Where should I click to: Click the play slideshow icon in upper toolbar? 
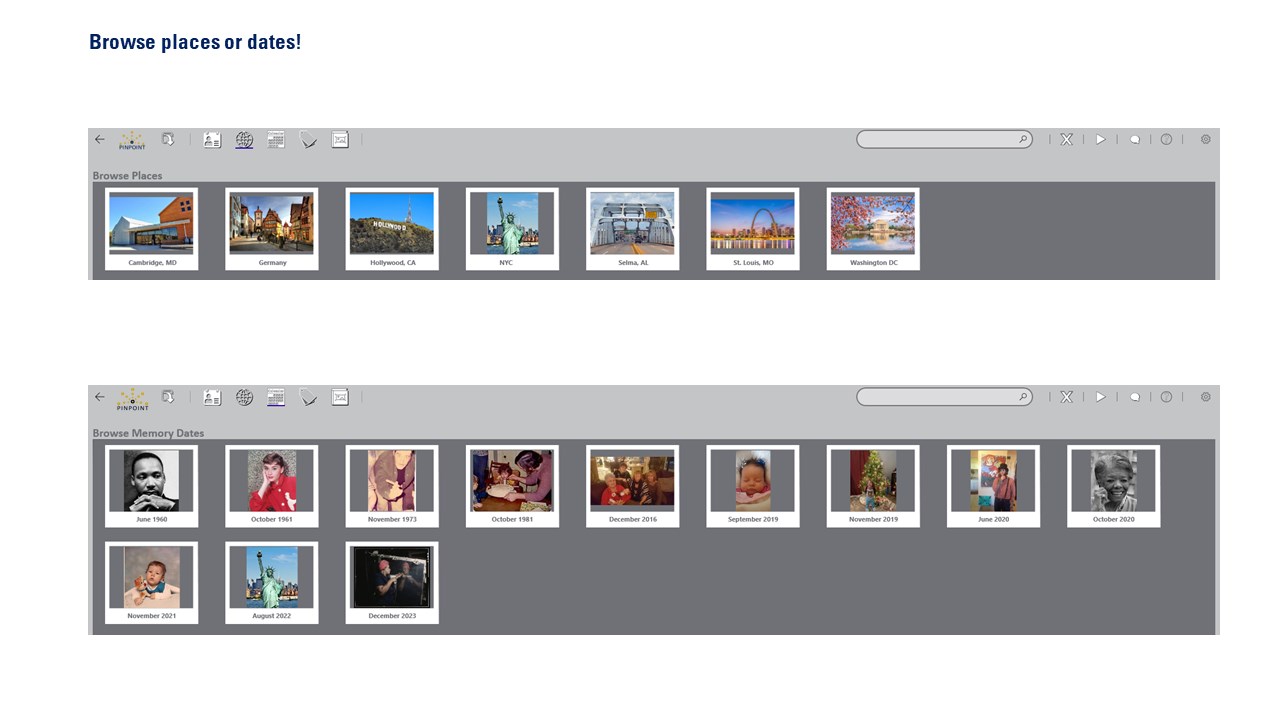pyautogui.click(x=1100, y=140)
